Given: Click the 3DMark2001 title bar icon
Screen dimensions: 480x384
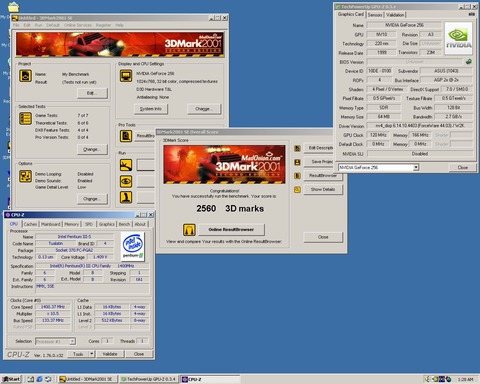Looking at the screenshot, I should (x=15, y=18).
